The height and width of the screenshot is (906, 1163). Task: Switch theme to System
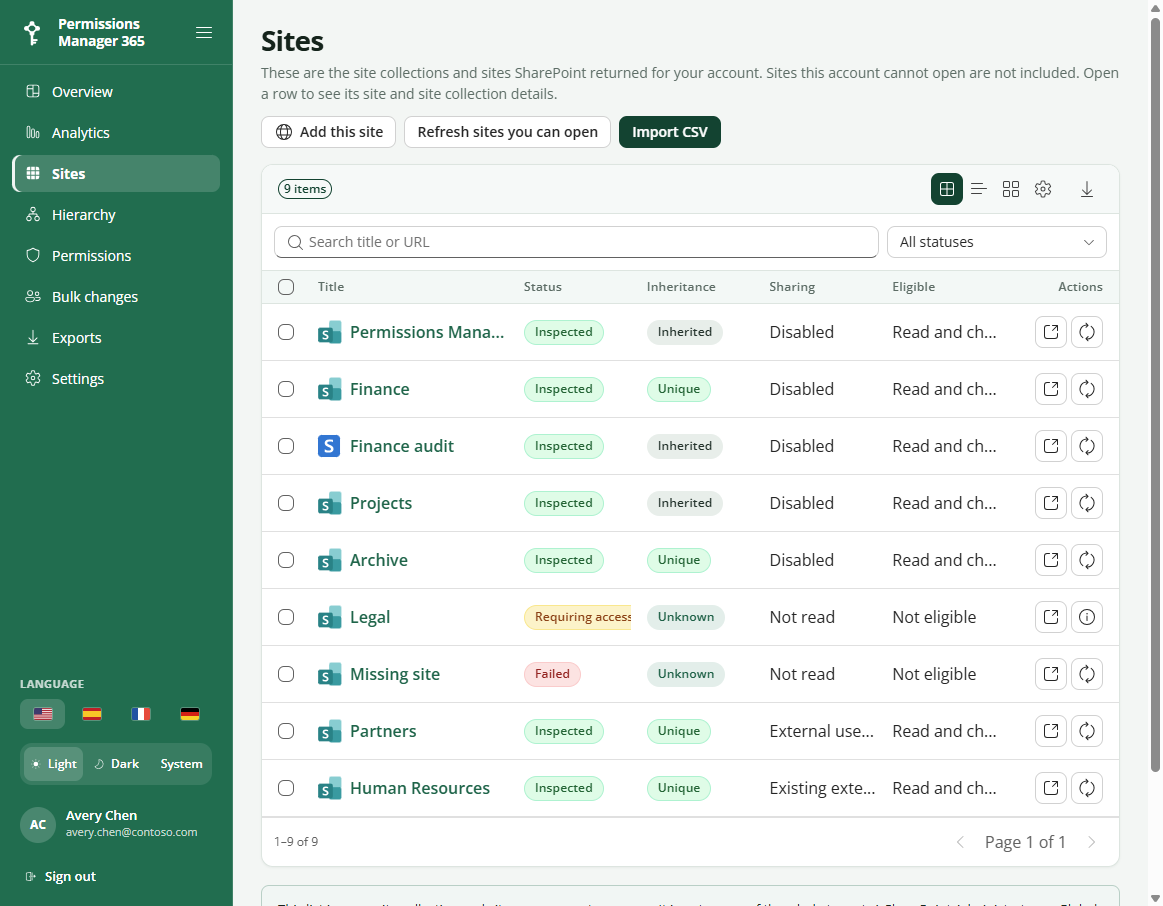pos(181,764)
